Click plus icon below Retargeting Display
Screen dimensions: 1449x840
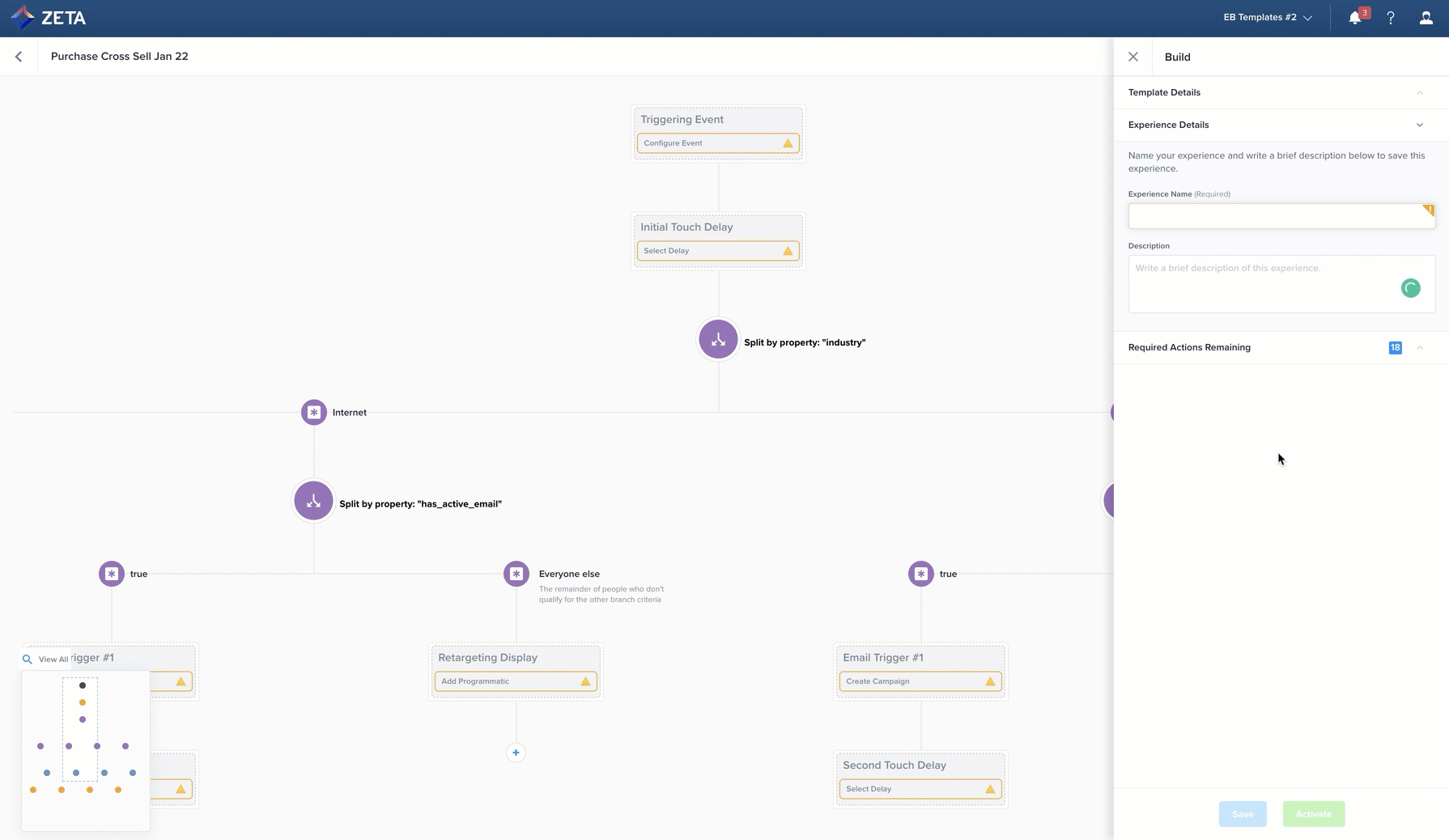[516, 753]
